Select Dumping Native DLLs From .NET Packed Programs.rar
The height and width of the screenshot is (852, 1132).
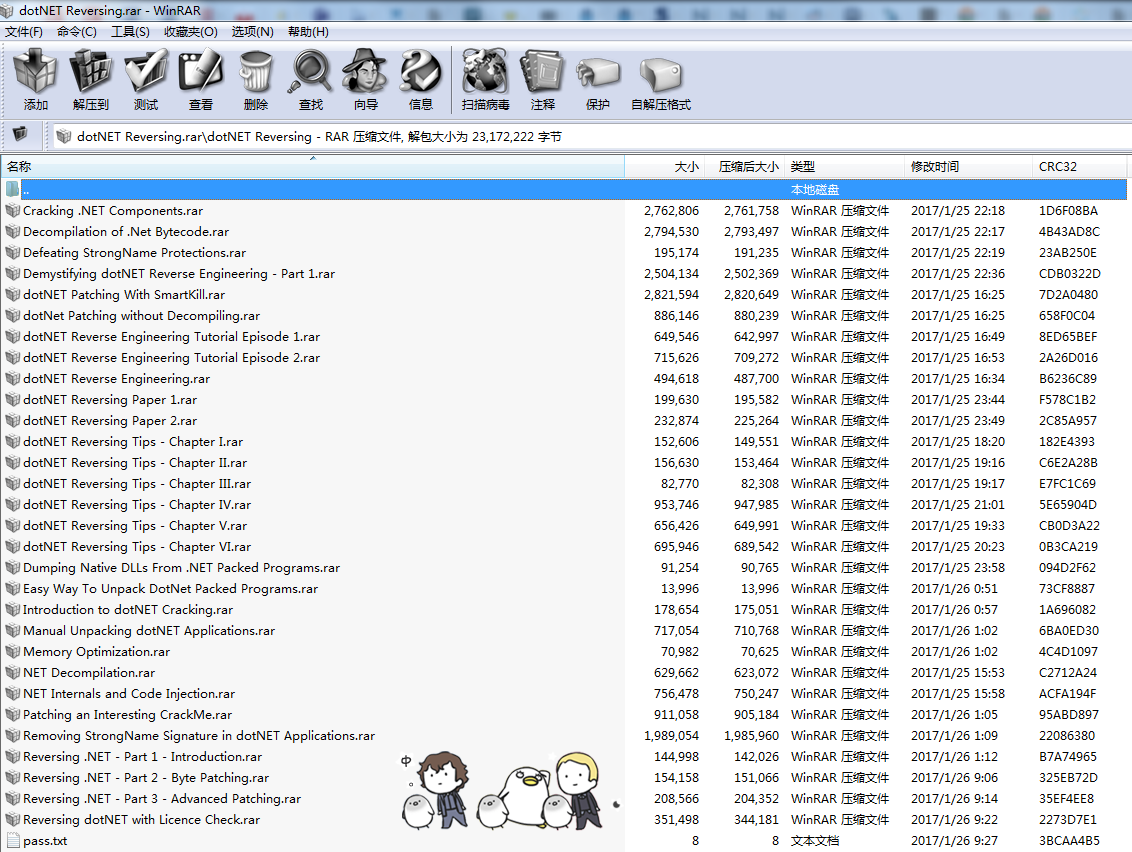click(181, 568)
